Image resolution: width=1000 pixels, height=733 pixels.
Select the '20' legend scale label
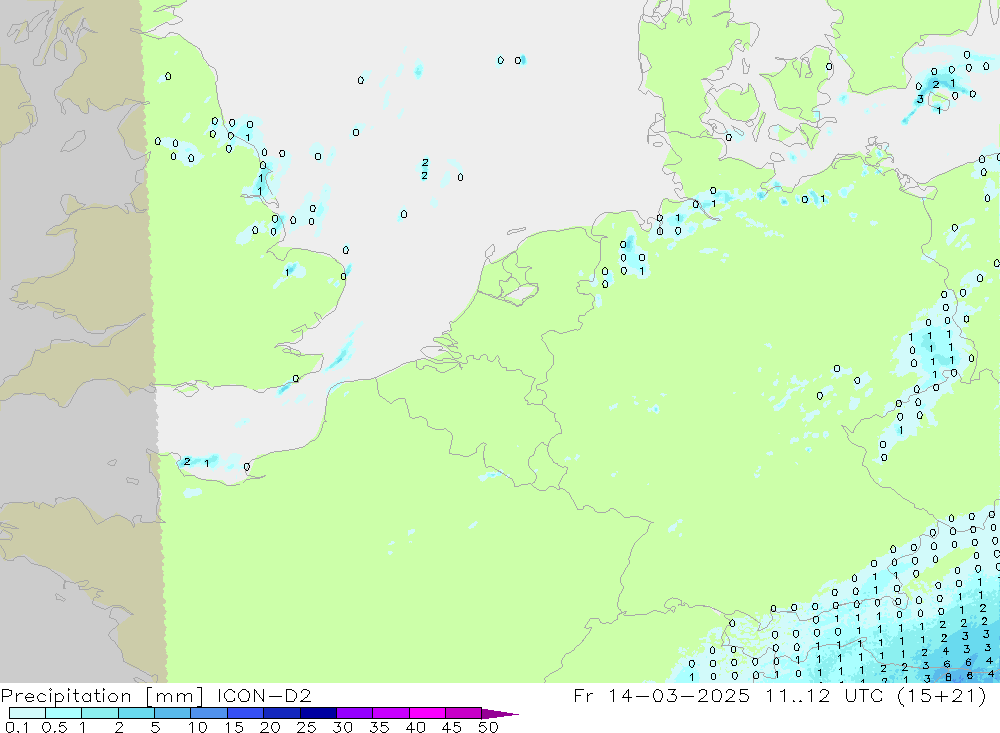270,727
